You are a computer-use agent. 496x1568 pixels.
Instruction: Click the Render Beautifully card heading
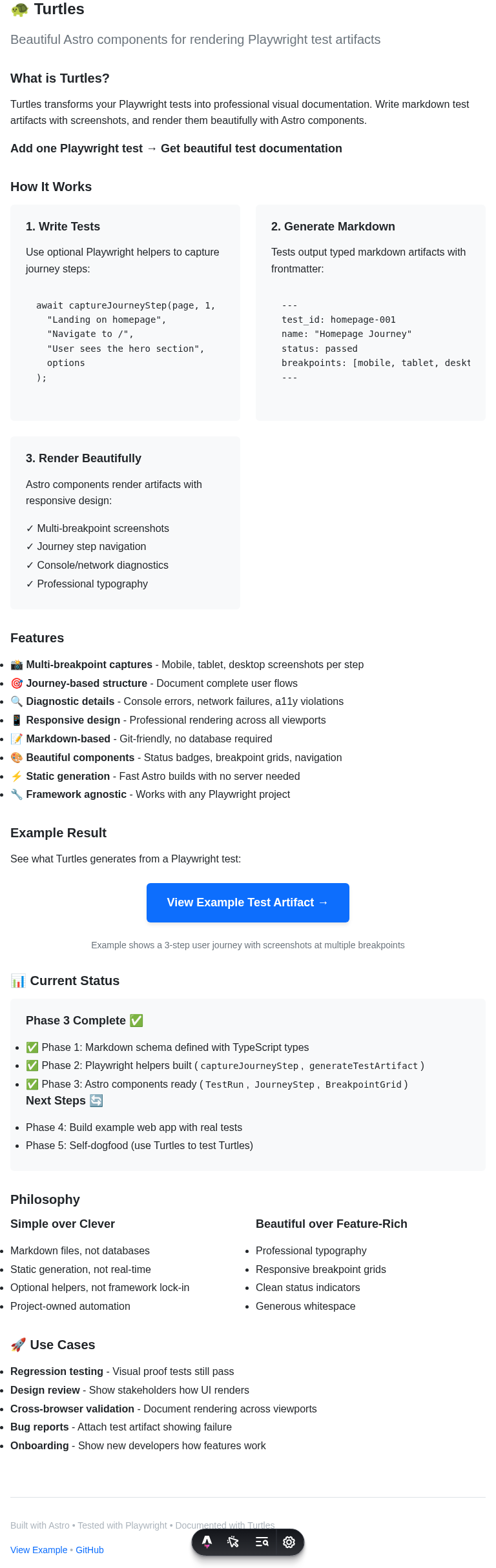[83, 458]
